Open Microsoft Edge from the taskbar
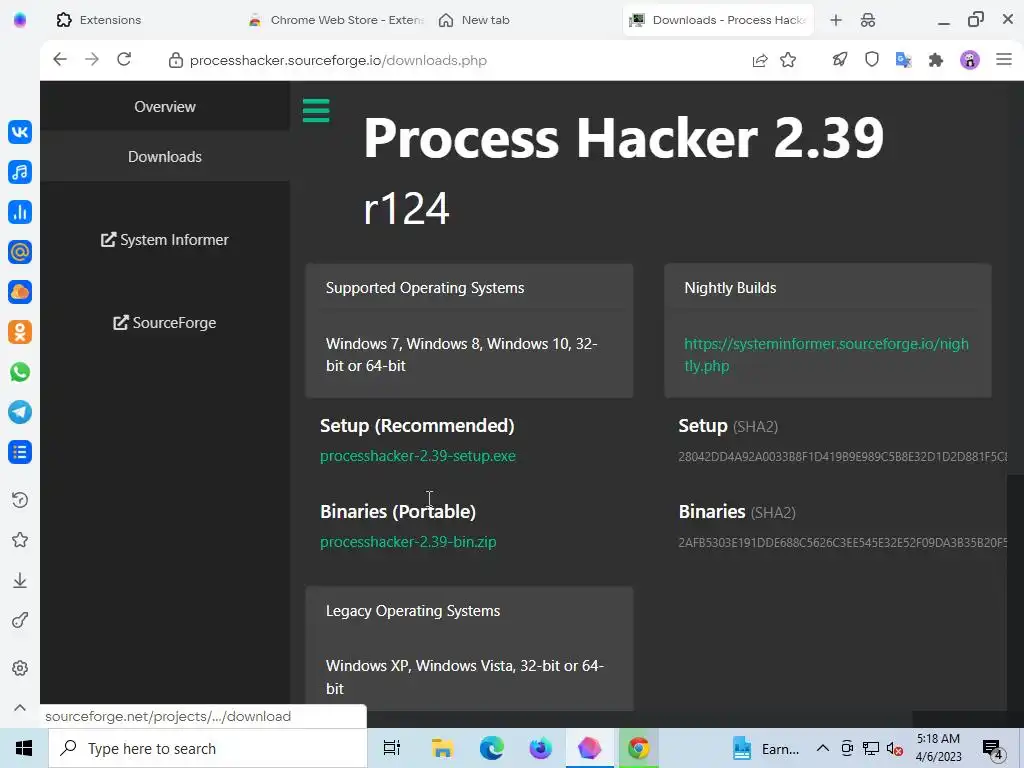The image size is (1024, 768). (x=492, y=748)
